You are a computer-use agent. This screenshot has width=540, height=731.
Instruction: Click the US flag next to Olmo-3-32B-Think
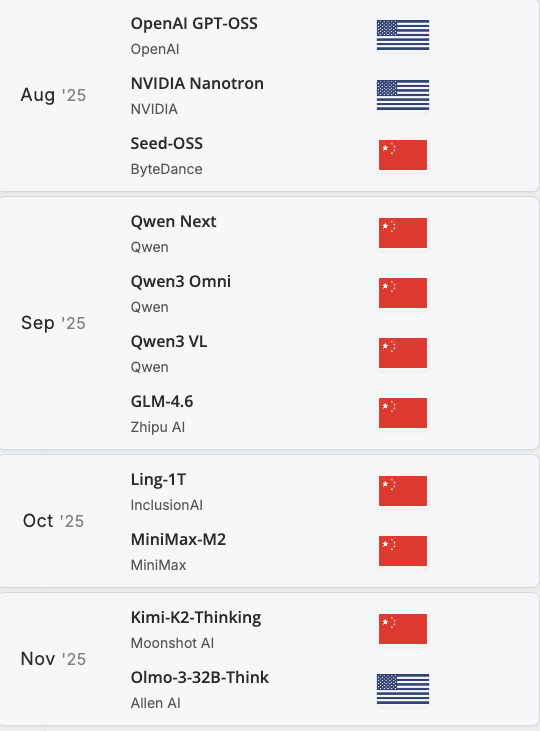[x=403, y=689]
